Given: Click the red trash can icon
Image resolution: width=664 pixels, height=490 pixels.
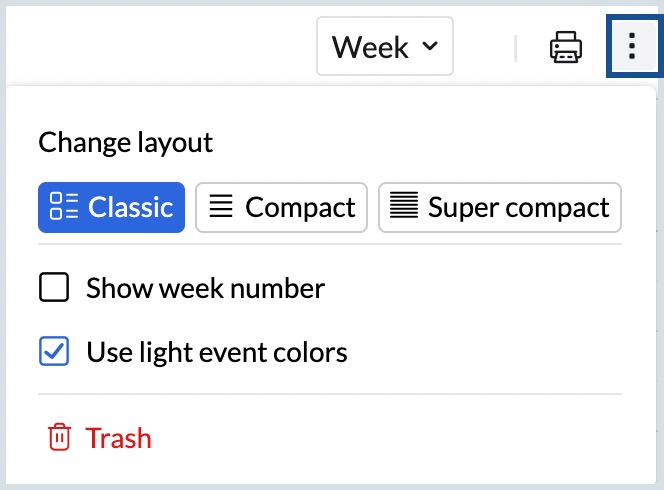Looking at the screenshot, I should [59, 438].
